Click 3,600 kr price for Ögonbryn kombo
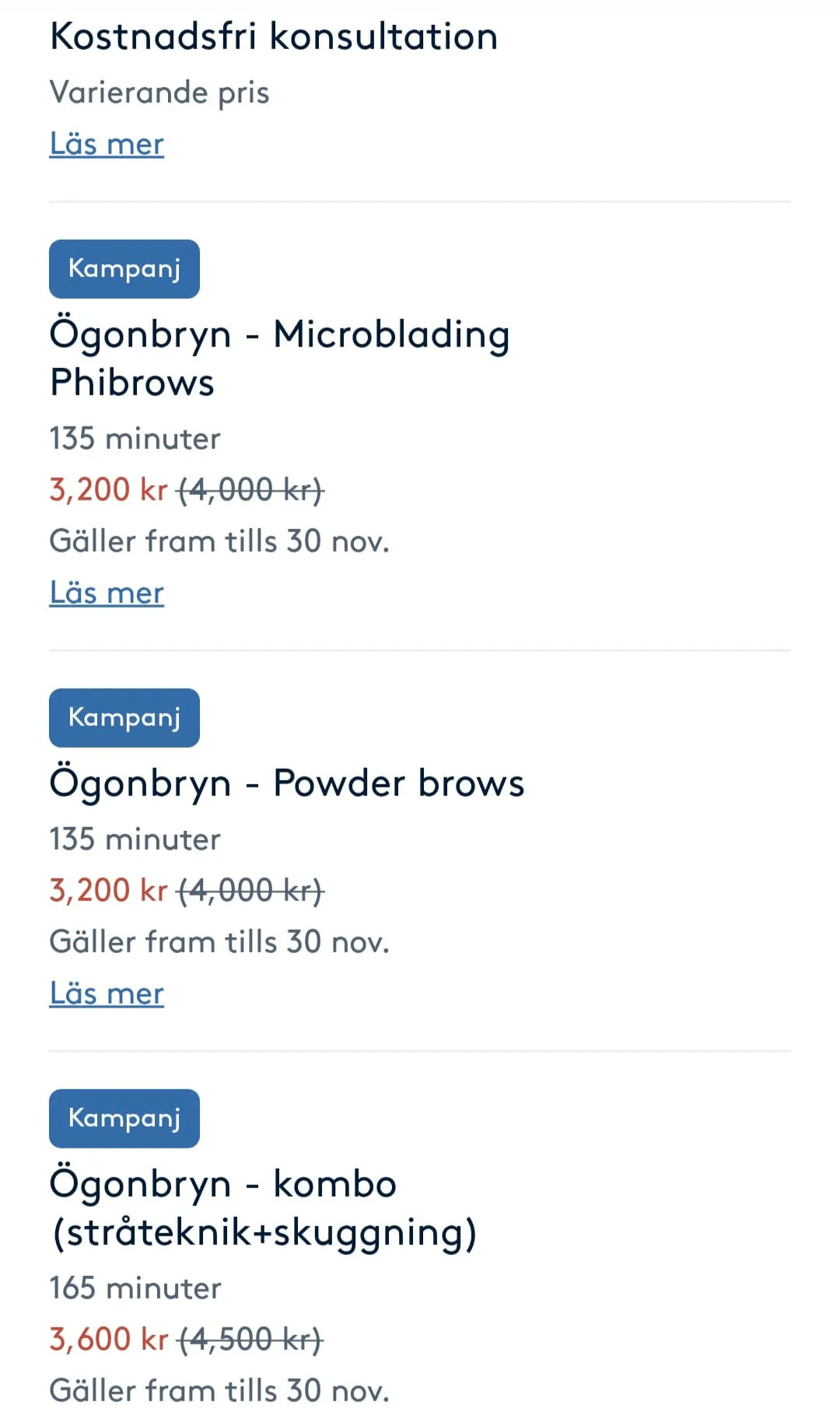Viewport: 840px width, 1416px height. [108, 1340]
